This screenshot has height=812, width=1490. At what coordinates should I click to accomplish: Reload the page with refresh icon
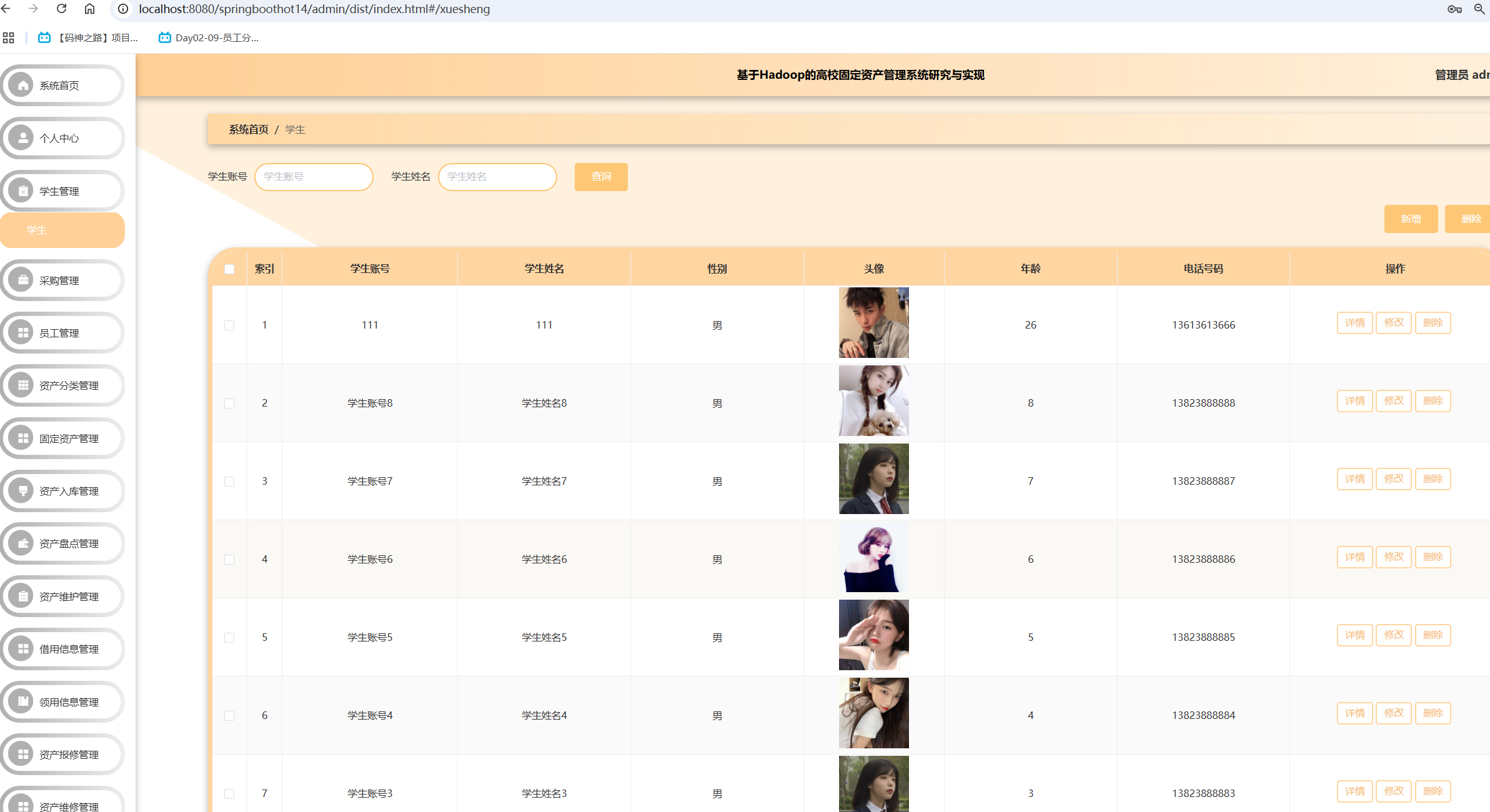point(61,9)
